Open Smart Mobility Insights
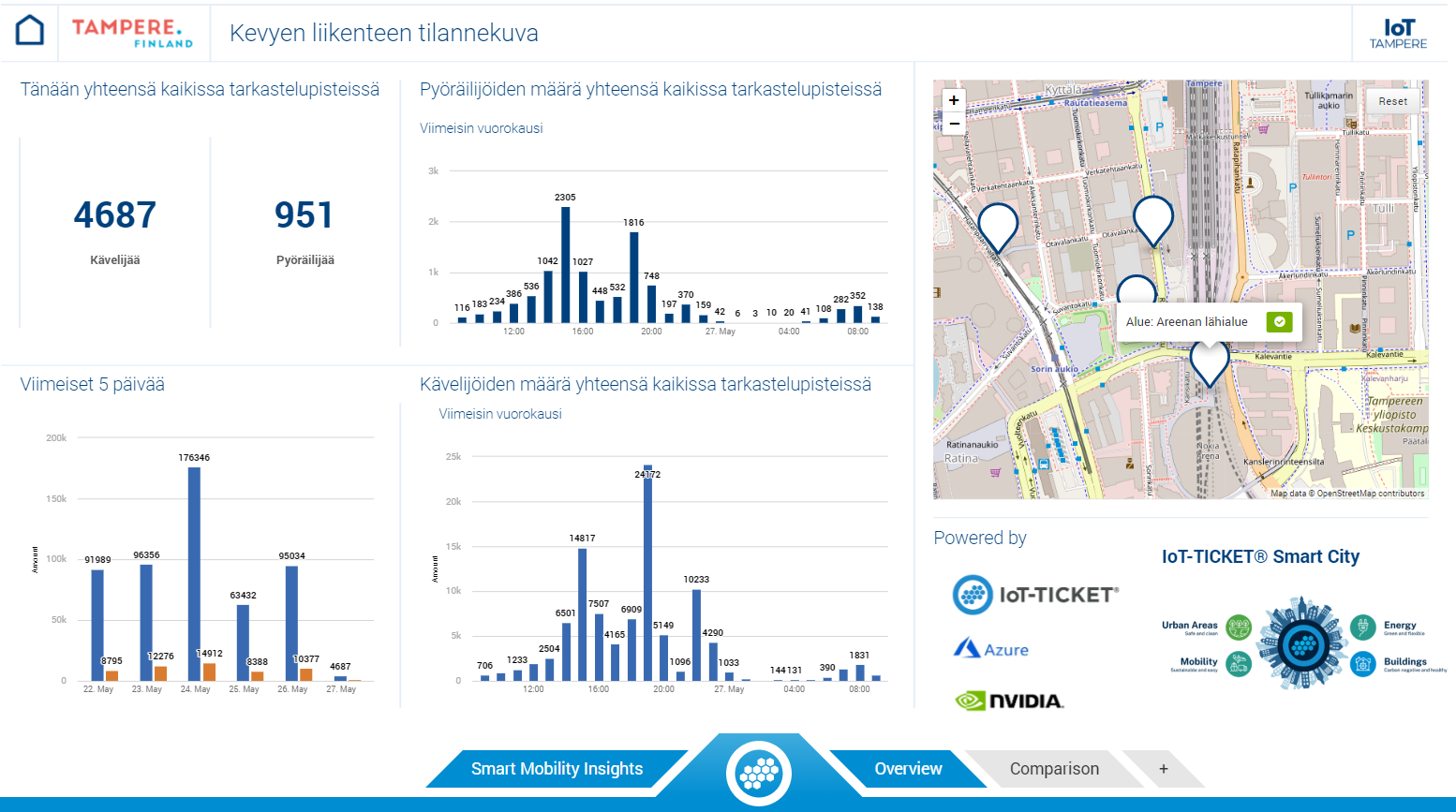1456x812 pixels. pyautogui.click(x=557, y=769)
